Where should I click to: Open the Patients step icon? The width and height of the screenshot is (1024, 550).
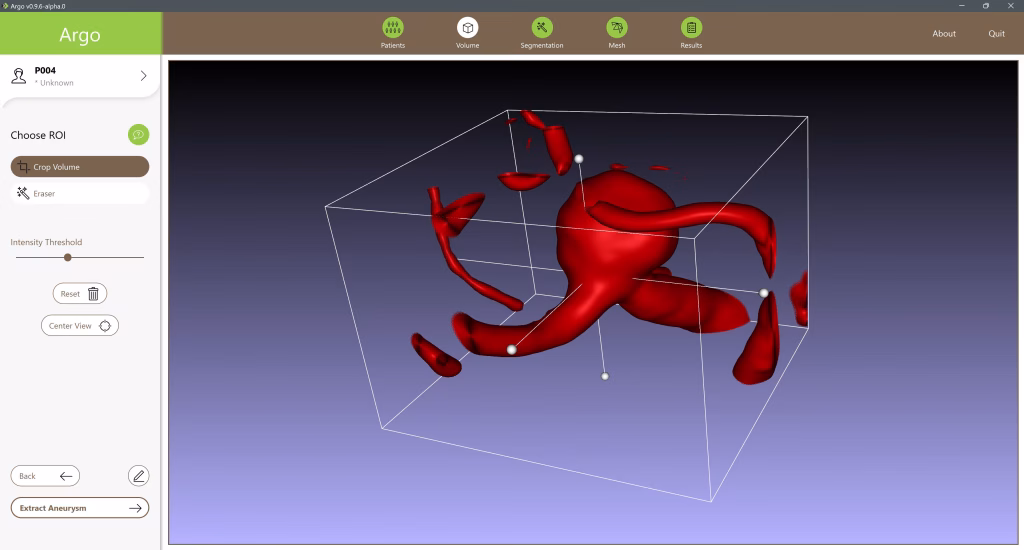pos(393,28)
